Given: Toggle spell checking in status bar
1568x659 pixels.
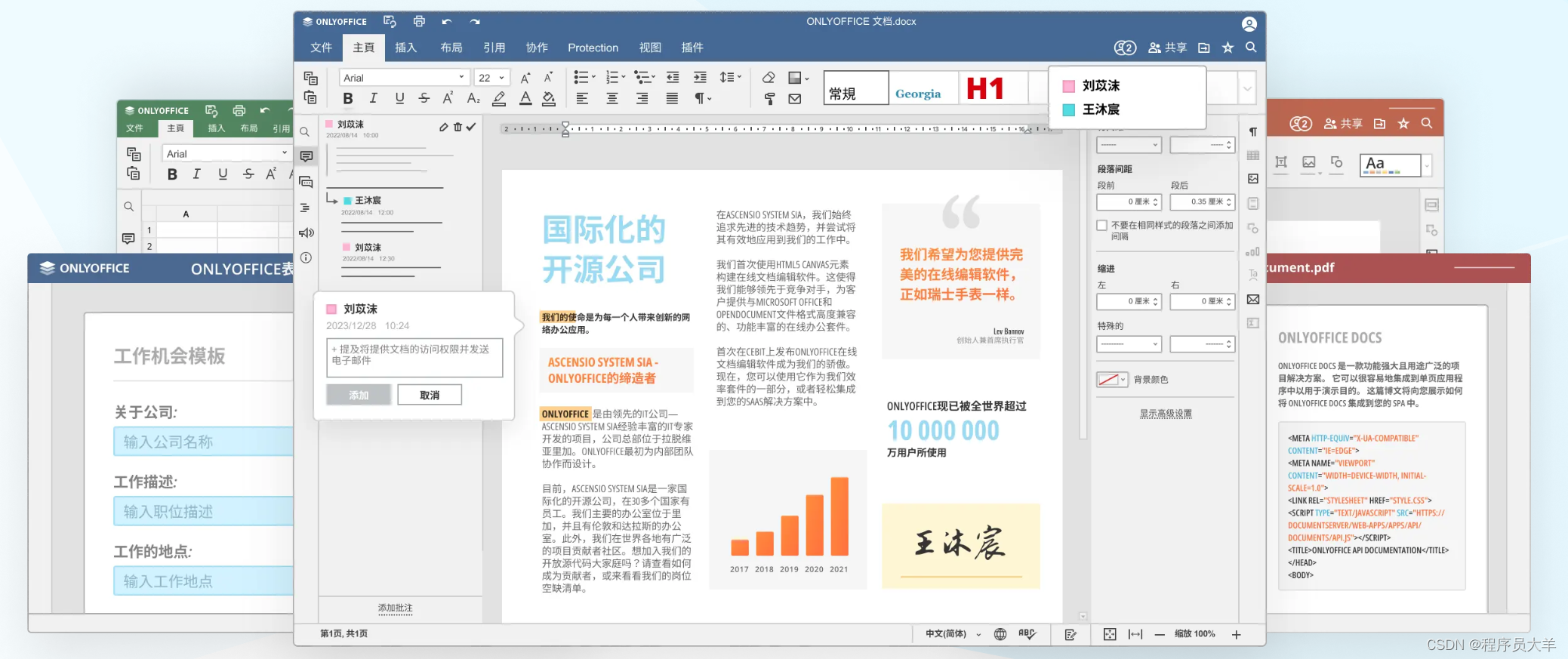Looking at the screenshot, I should point(1027,634).
